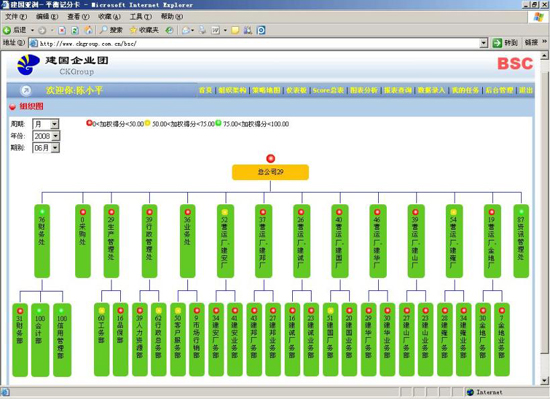Click the Stop loading icon in toolbar
The width and height of the screenshot is (550, 399).
62,30
